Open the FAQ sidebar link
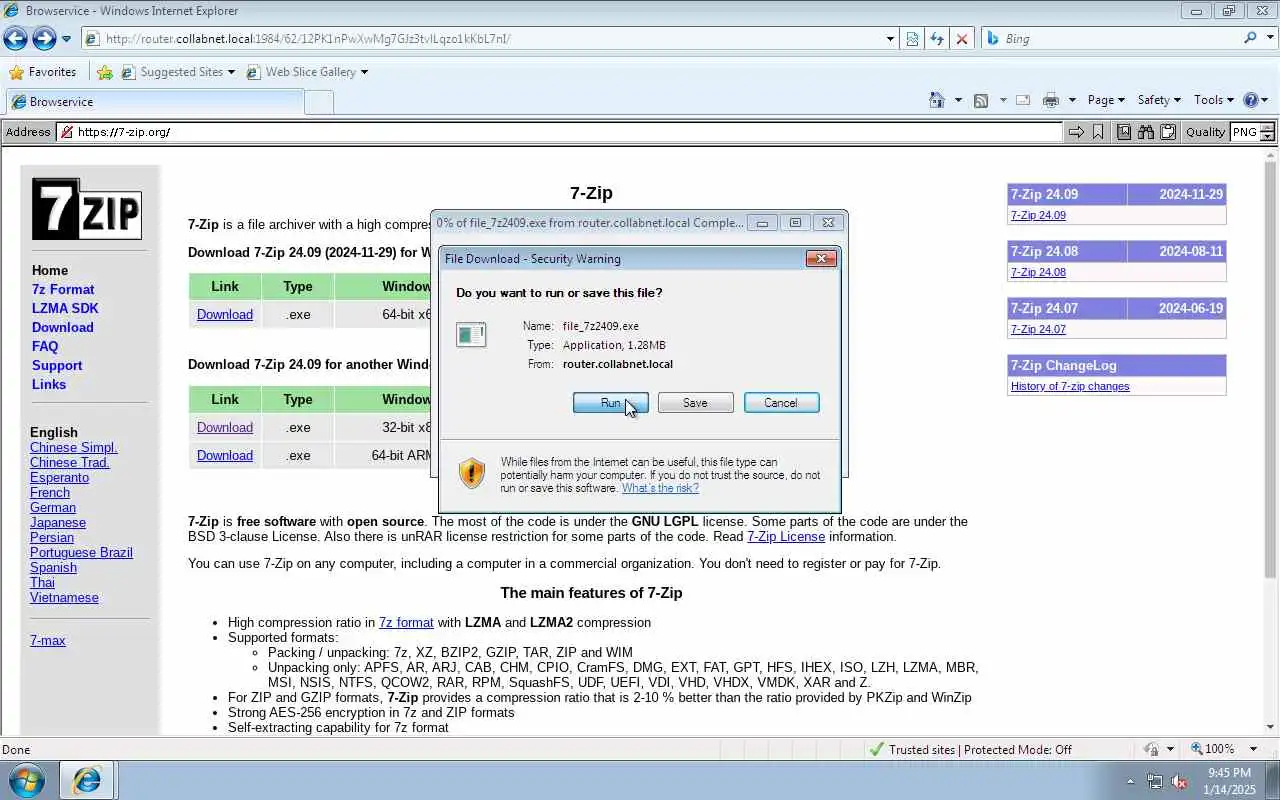1280x800 pixels. (x=45, y=346)
